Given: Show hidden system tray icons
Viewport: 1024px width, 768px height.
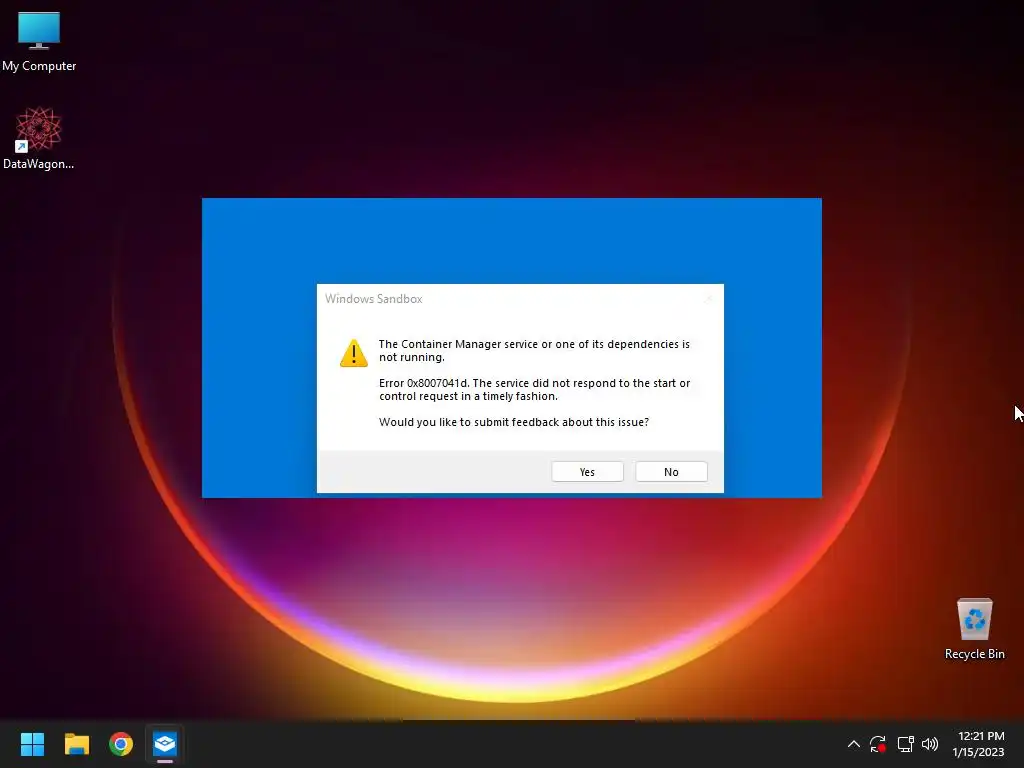Looking at the screenshot, I should (854, 744).
